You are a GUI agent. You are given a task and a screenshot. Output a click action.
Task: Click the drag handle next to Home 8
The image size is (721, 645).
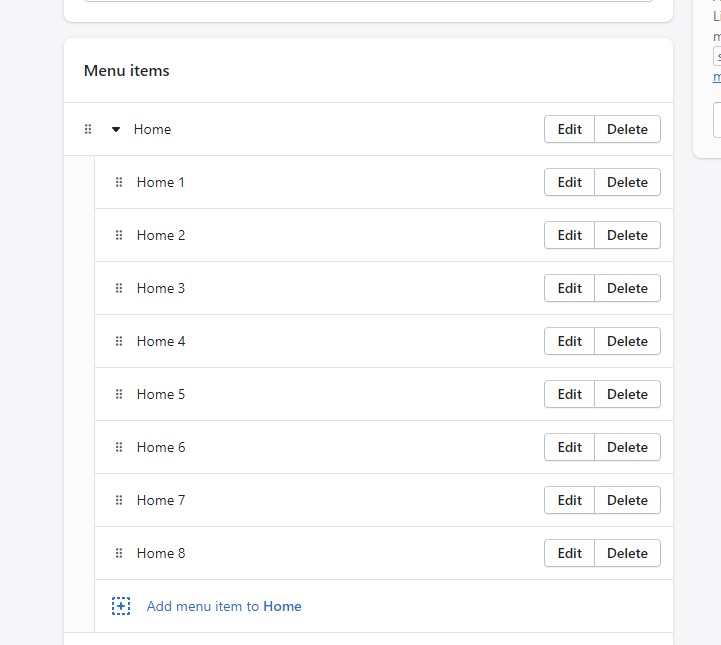pos(119,553)
